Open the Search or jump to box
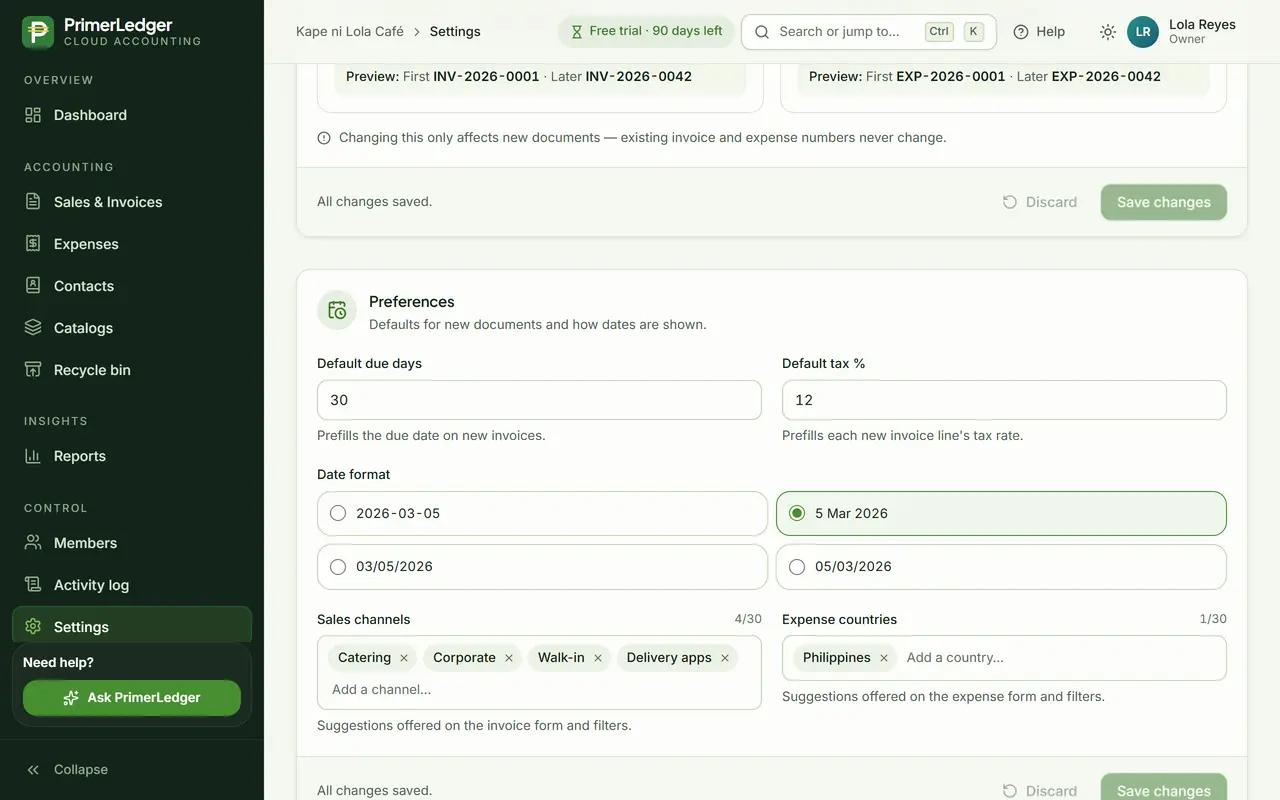This screenshot has height=800, width=1280. click(x=869, y=32)
